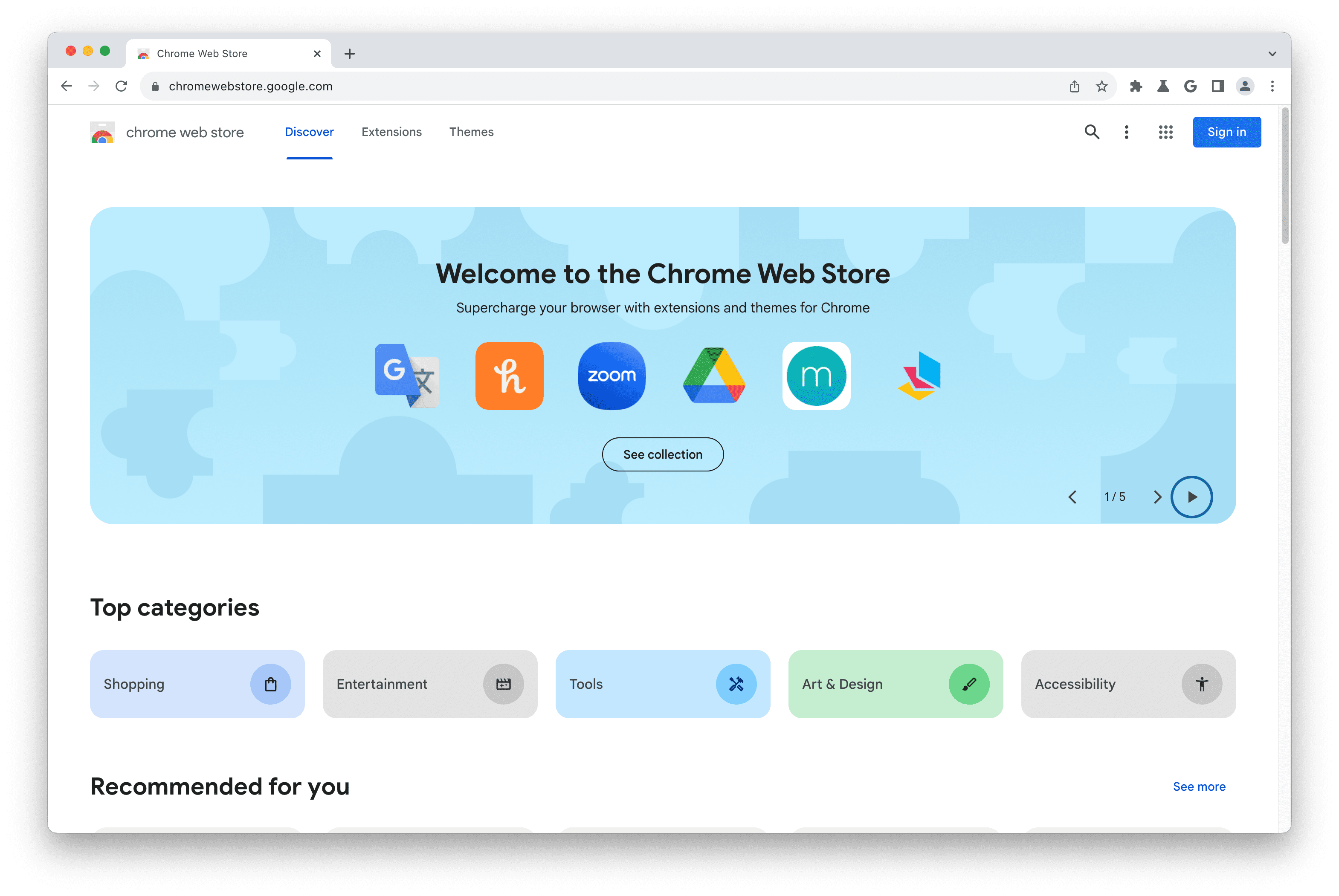1339x896 pixels.
Task: Click the three-dot more options menu
Action: [x=1127, y=131]
